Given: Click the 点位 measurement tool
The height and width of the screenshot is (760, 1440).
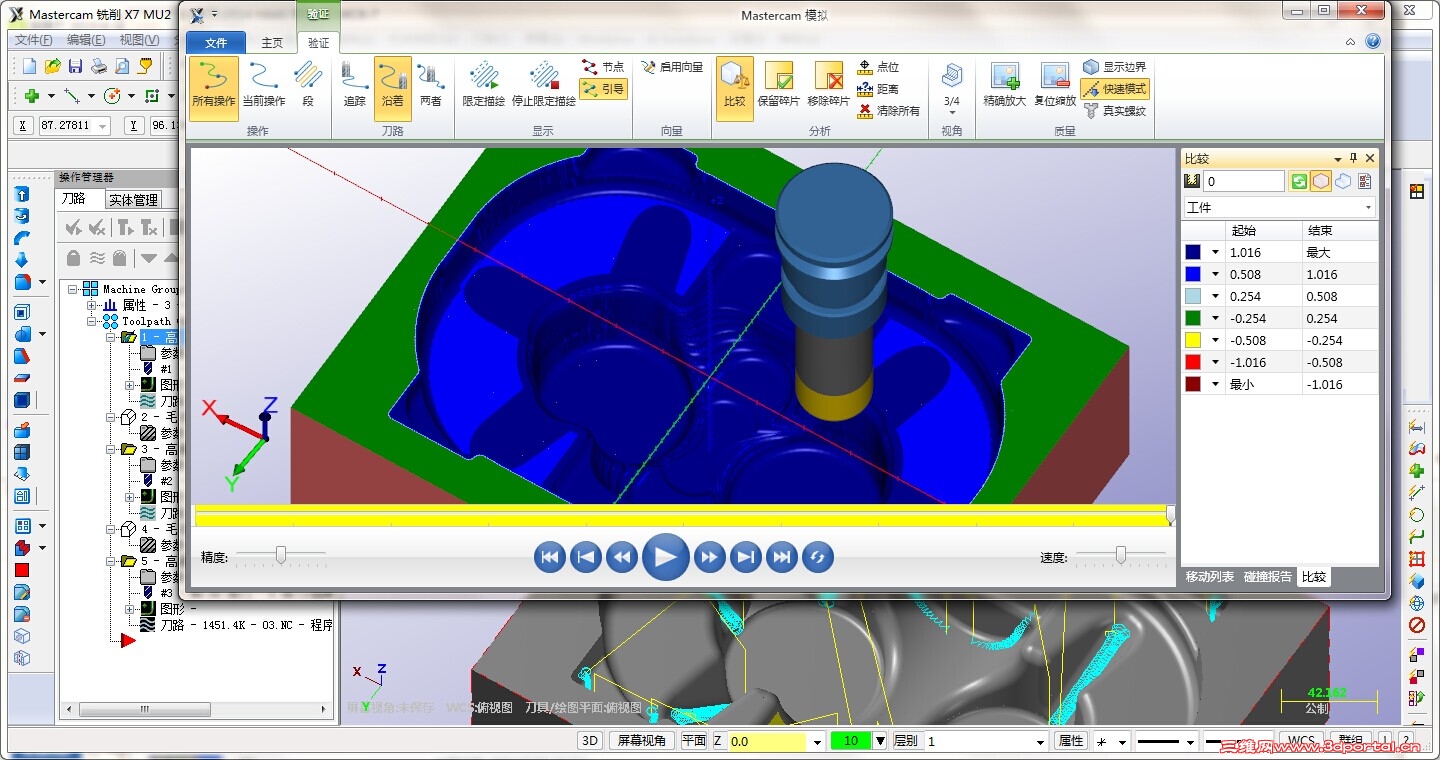Looking at the screenshot, I should point(879,67).
